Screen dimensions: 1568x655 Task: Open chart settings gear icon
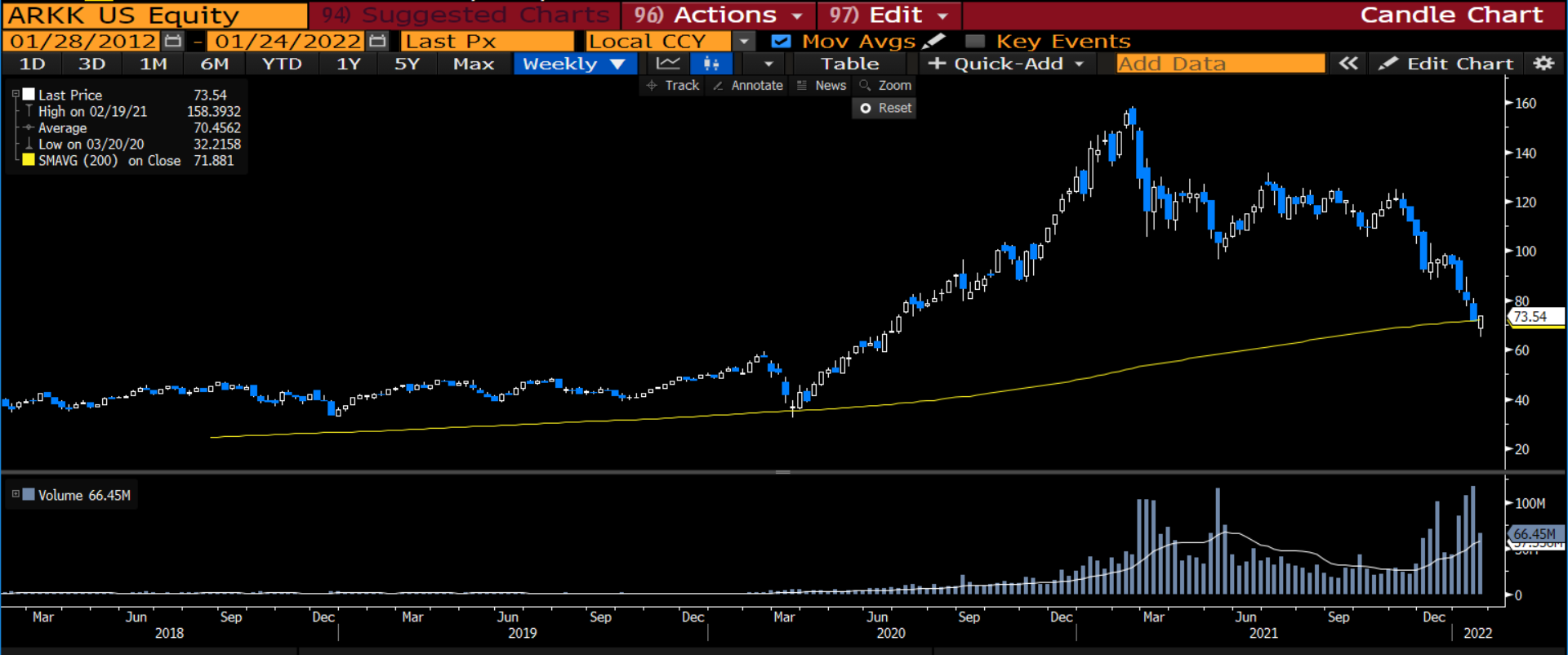point(1543,64)
